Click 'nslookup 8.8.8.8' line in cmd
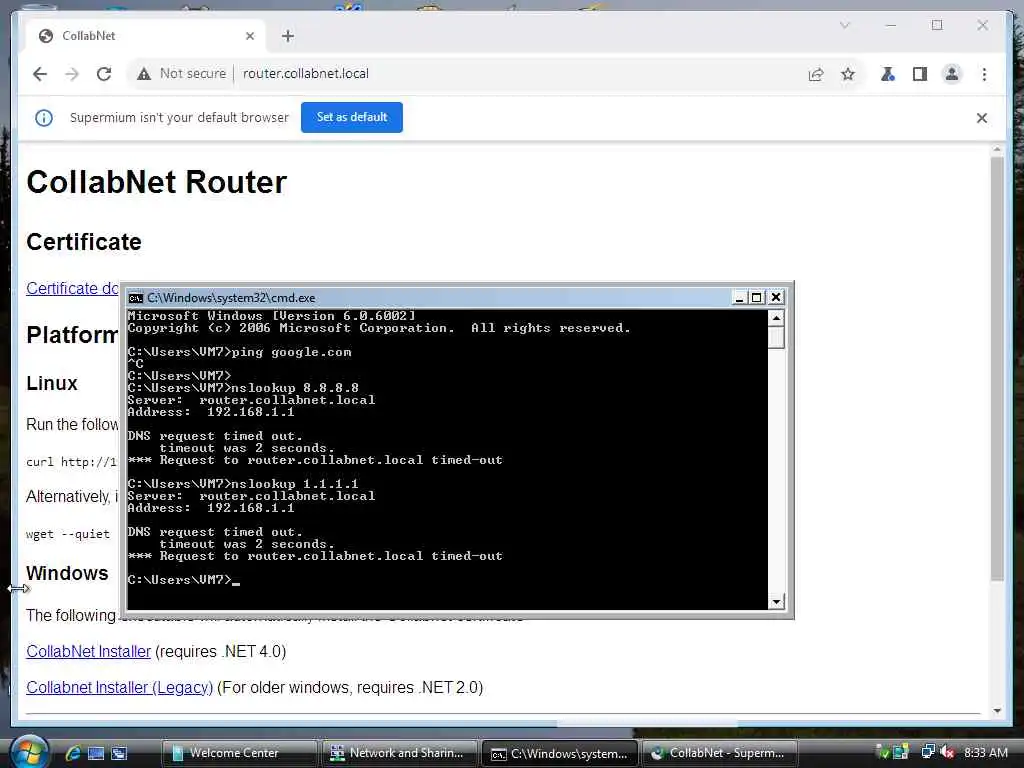 [x=243, y=388]
